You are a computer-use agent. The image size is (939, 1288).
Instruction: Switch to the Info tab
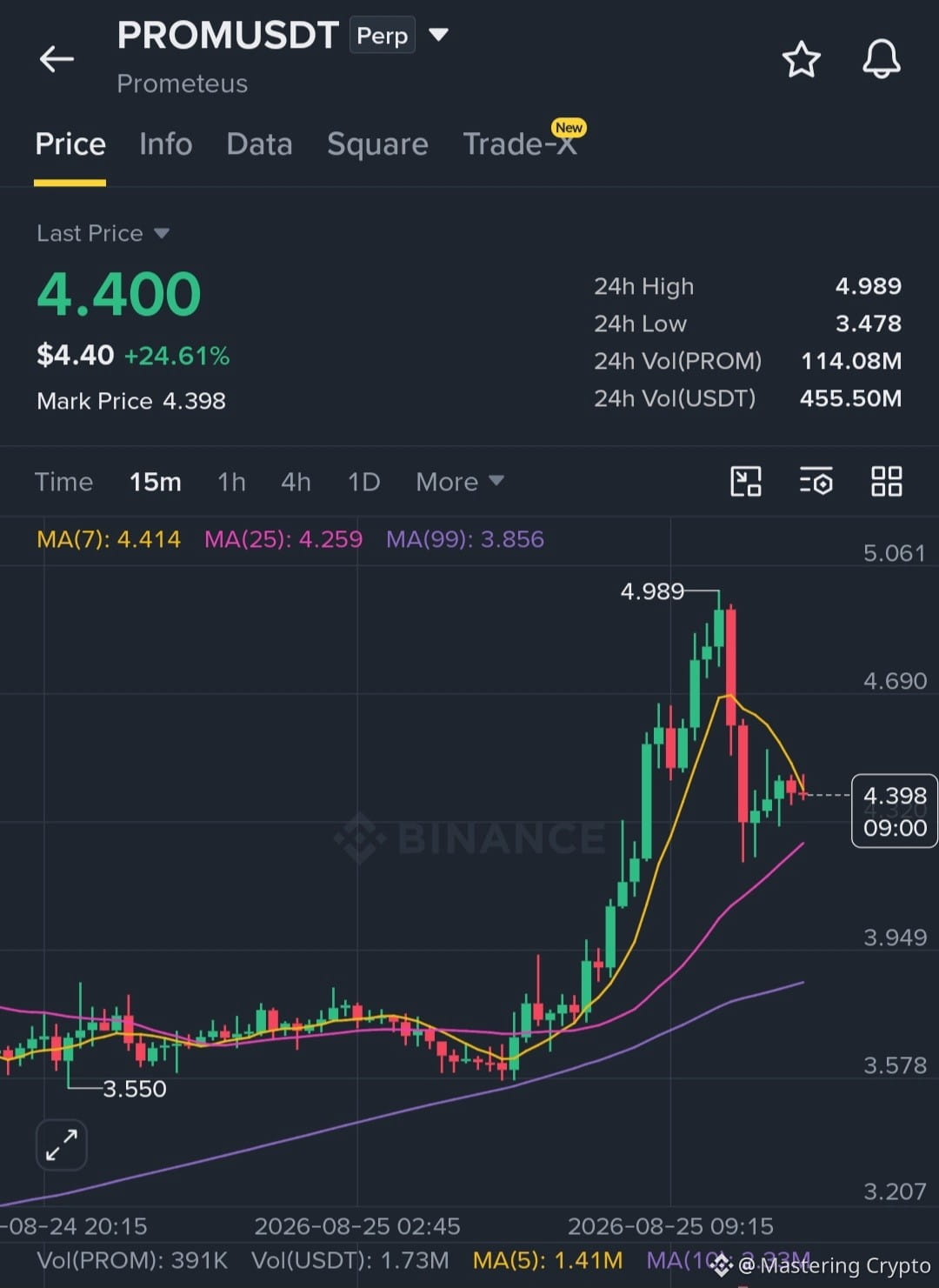(165, 144)
